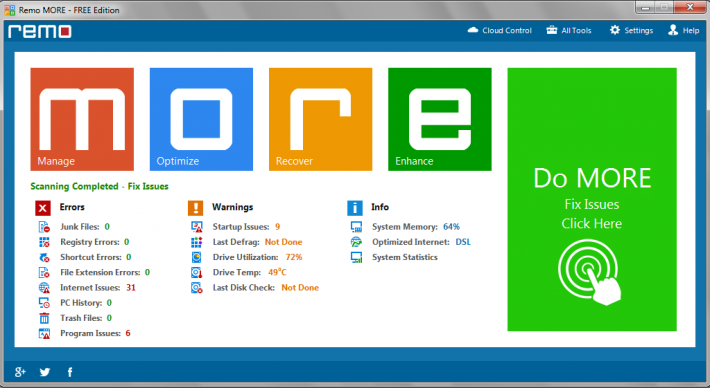Click the Remo MORE title bar app icon
The image size is (710, 388).
(x=10, y=10)
